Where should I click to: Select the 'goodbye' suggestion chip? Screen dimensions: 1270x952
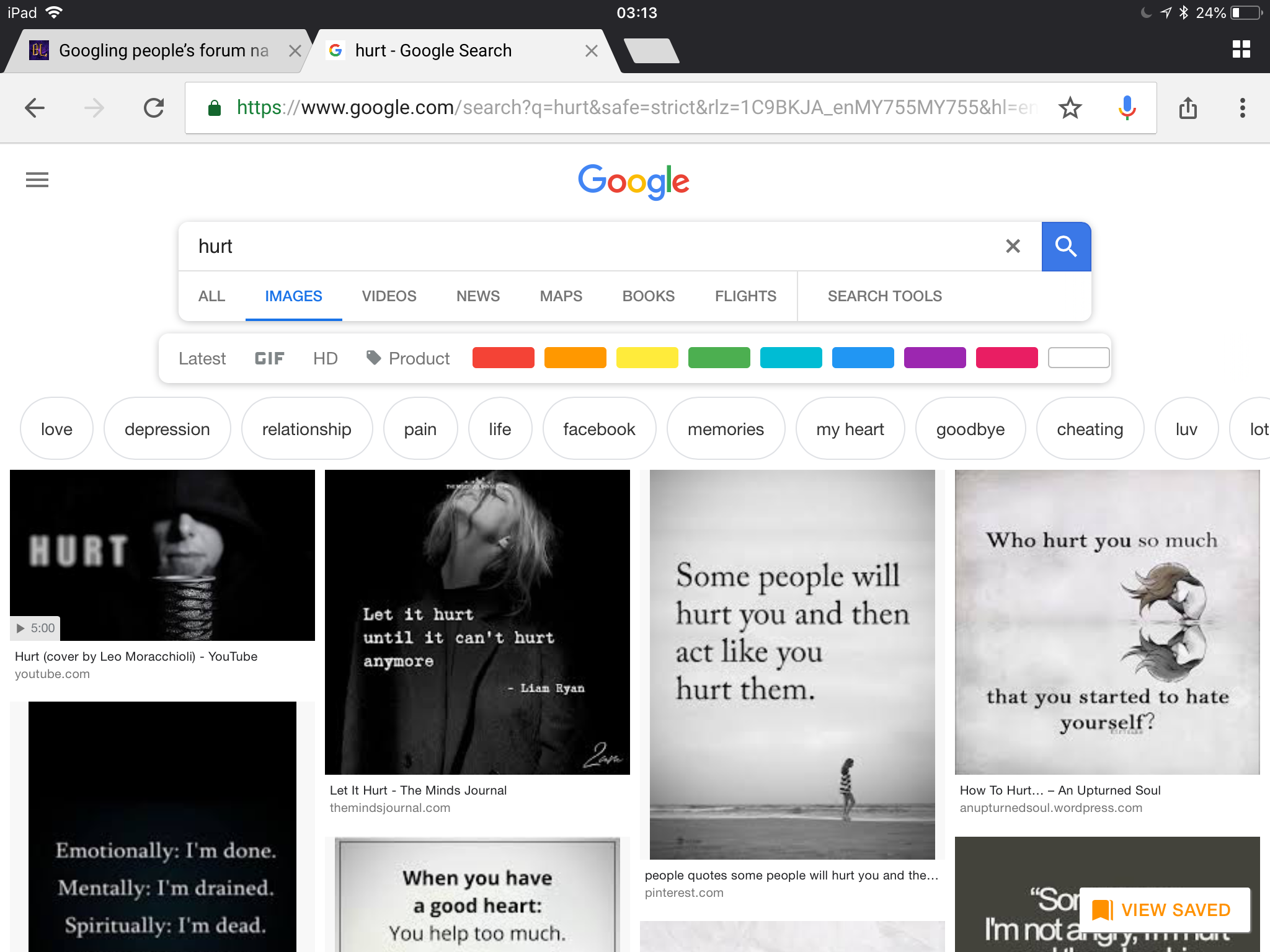point(970,429)
